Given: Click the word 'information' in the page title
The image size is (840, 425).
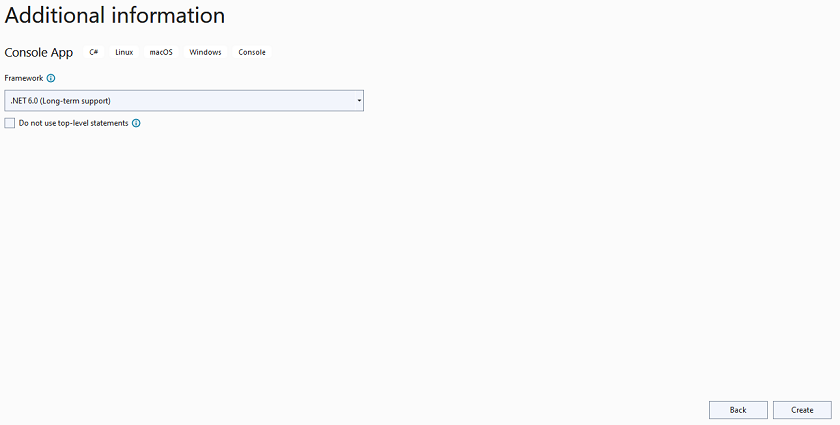Looking at the screenshot, I should coord(168,15).
